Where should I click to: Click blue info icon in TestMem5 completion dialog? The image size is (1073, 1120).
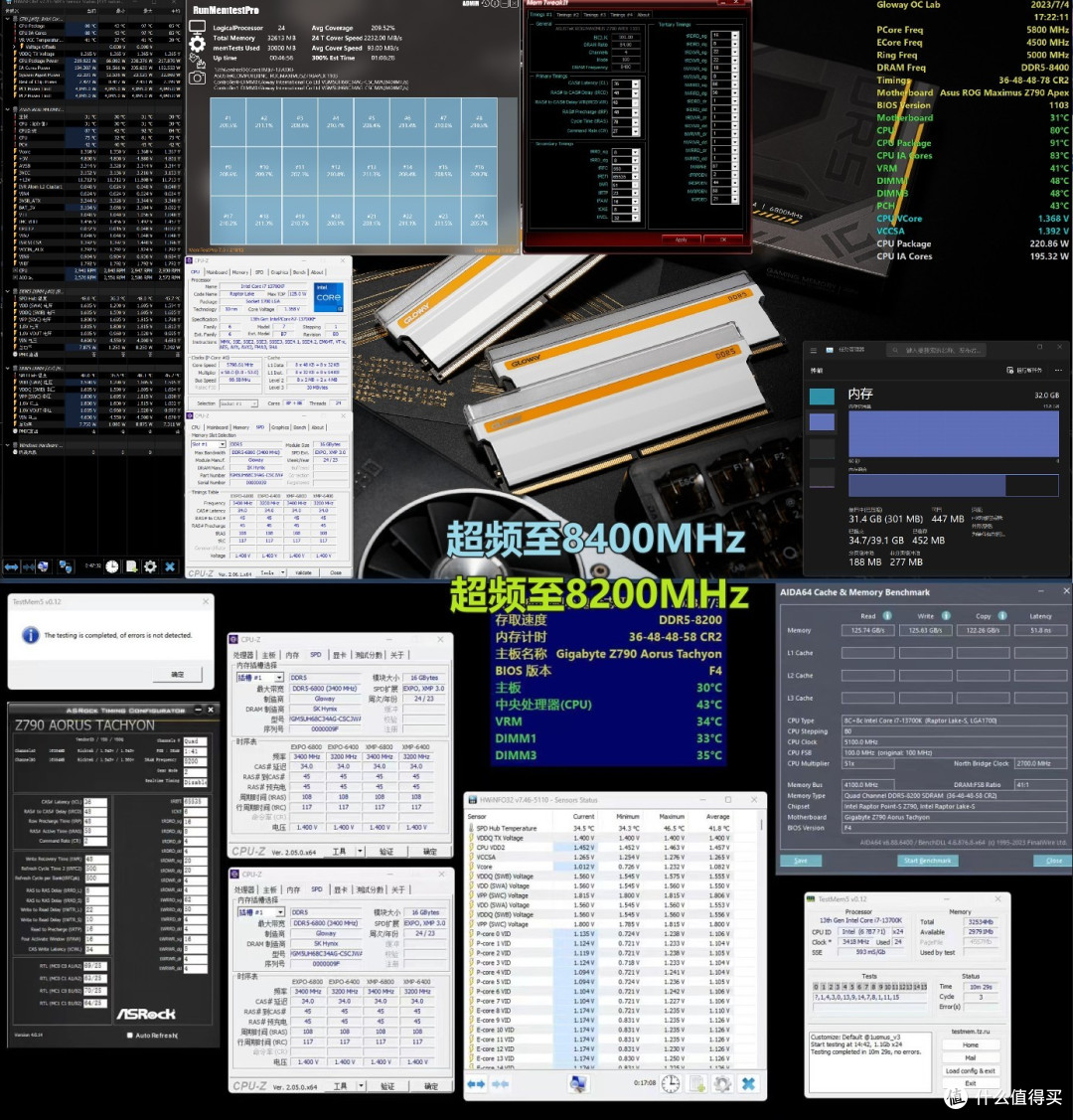31,635
